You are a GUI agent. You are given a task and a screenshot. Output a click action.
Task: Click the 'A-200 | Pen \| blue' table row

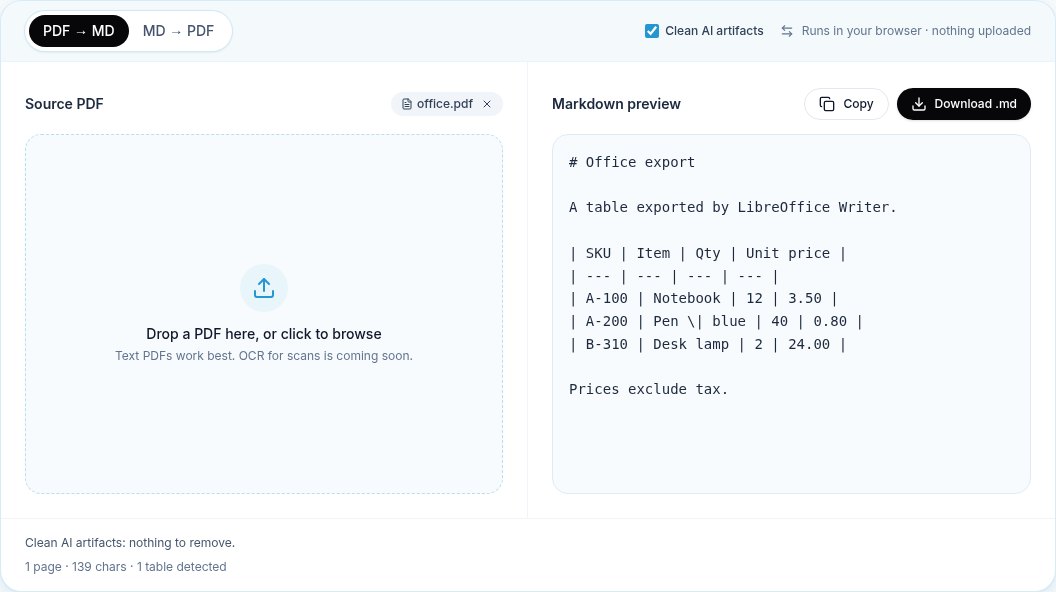pyautogui.click(x=716, y=321)
